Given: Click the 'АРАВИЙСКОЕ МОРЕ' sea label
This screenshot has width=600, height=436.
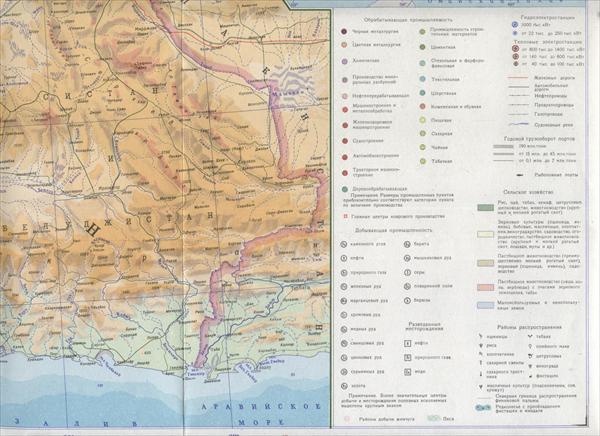Looking at the screenshot, I should coord(261,414).
